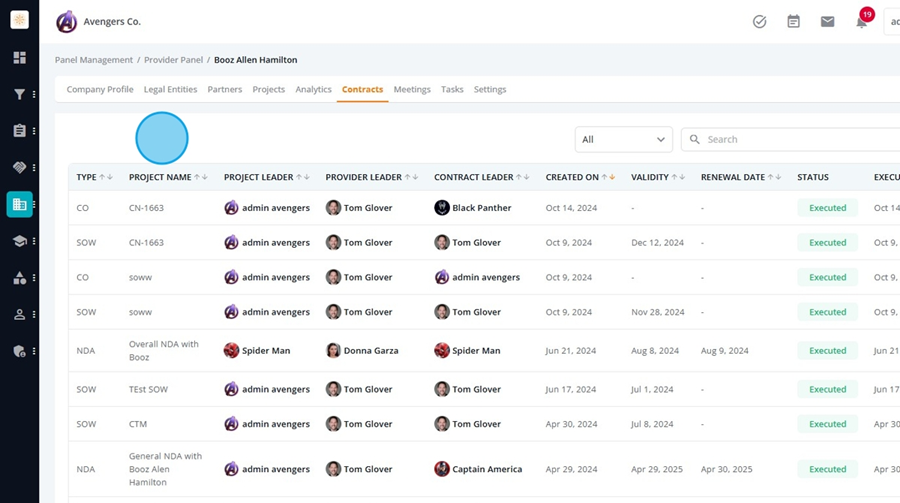
Task: Open the mail envelope icon
Action: coord(827,22)
